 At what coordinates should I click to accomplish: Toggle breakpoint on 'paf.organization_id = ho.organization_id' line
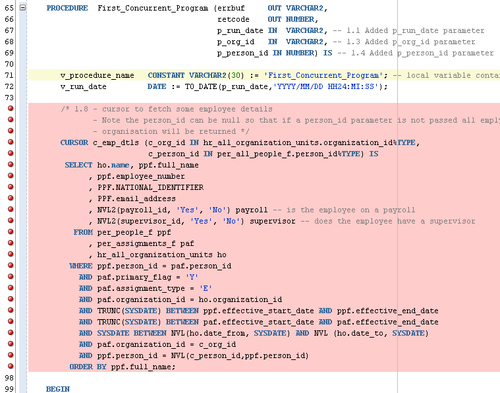point(11,299)
